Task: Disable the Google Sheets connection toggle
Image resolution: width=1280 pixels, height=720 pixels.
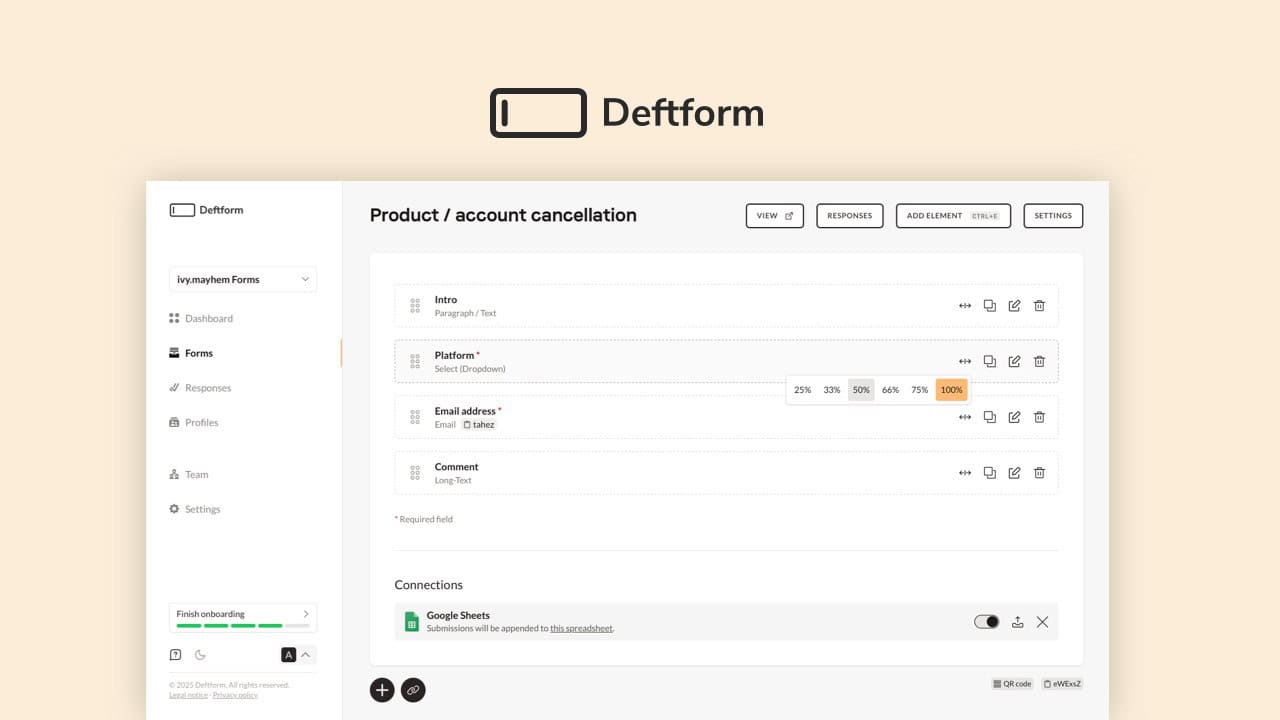Action: pyautogui.click(x=986, y=621)
